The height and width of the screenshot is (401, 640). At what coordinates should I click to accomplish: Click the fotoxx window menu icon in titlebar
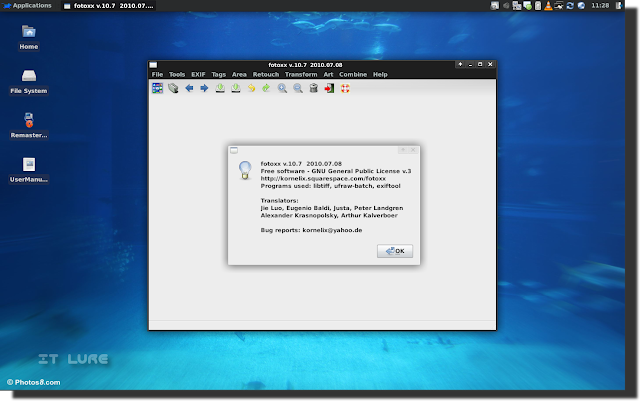click(153, 65)
